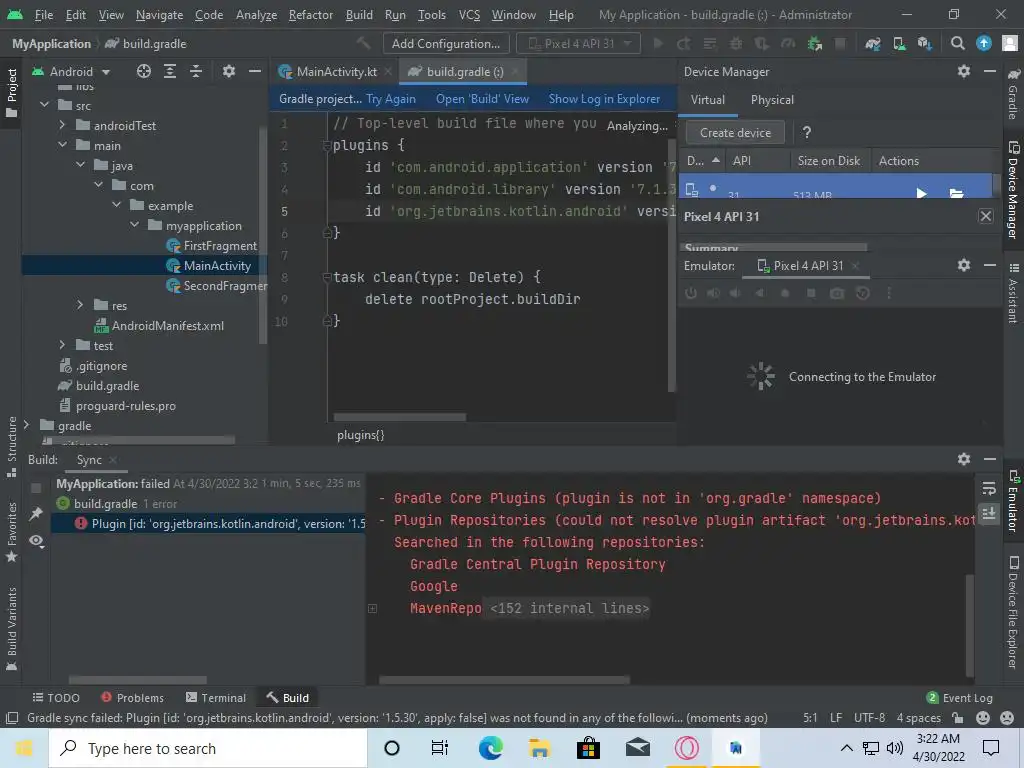Open Microsoft Edge from the taskbar

click(490, 748)
